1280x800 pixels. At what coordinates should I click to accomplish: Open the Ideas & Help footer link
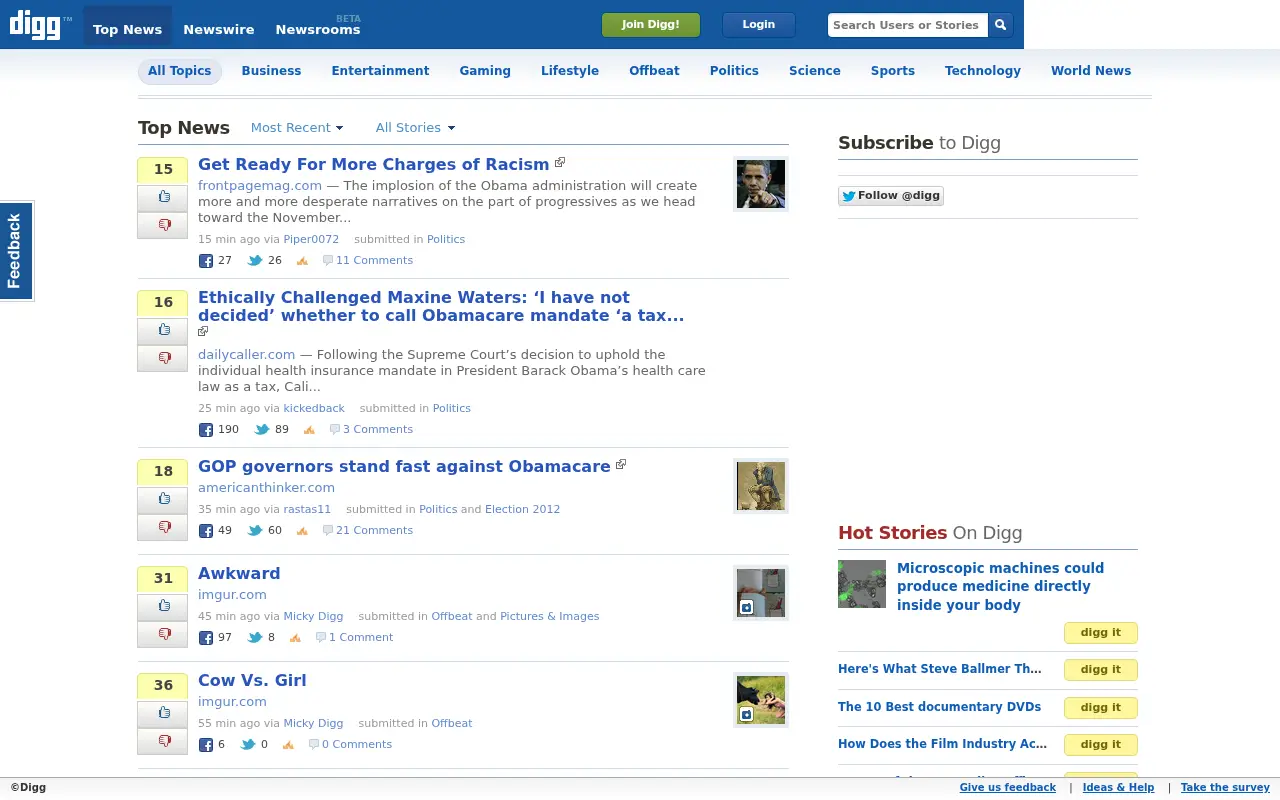tap(1118, 788)
